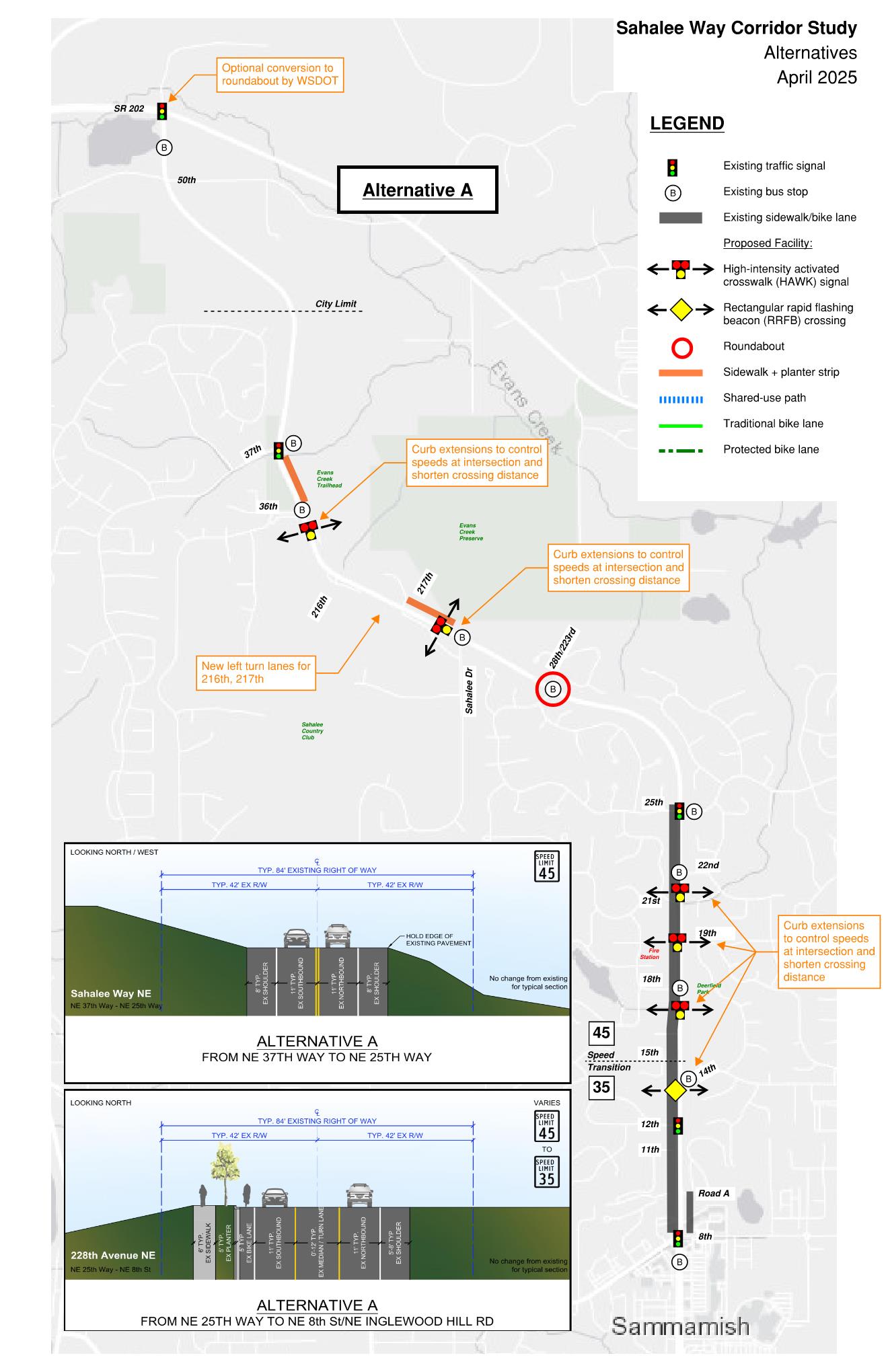This screenshot has width=888, height=1372.
Task: Click the 'New left turn lanes for 216th, 217th' callout
Action: coord(256,673)
